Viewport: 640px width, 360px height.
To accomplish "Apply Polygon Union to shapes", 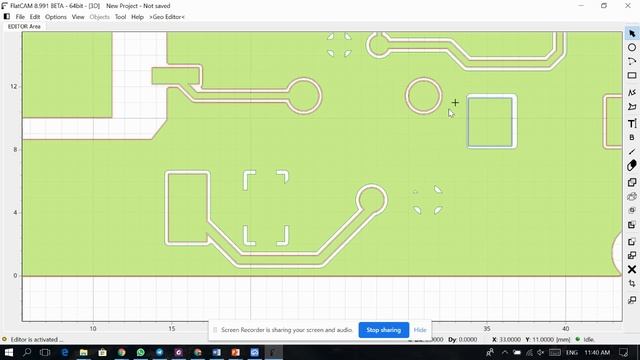I will point(632,182).
